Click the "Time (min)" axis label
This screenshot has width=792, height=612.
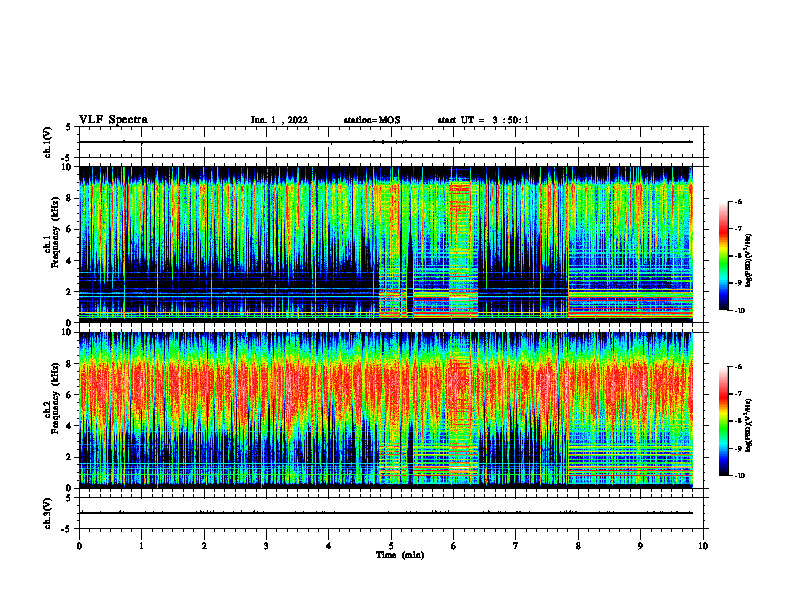[x=400, y=555]
